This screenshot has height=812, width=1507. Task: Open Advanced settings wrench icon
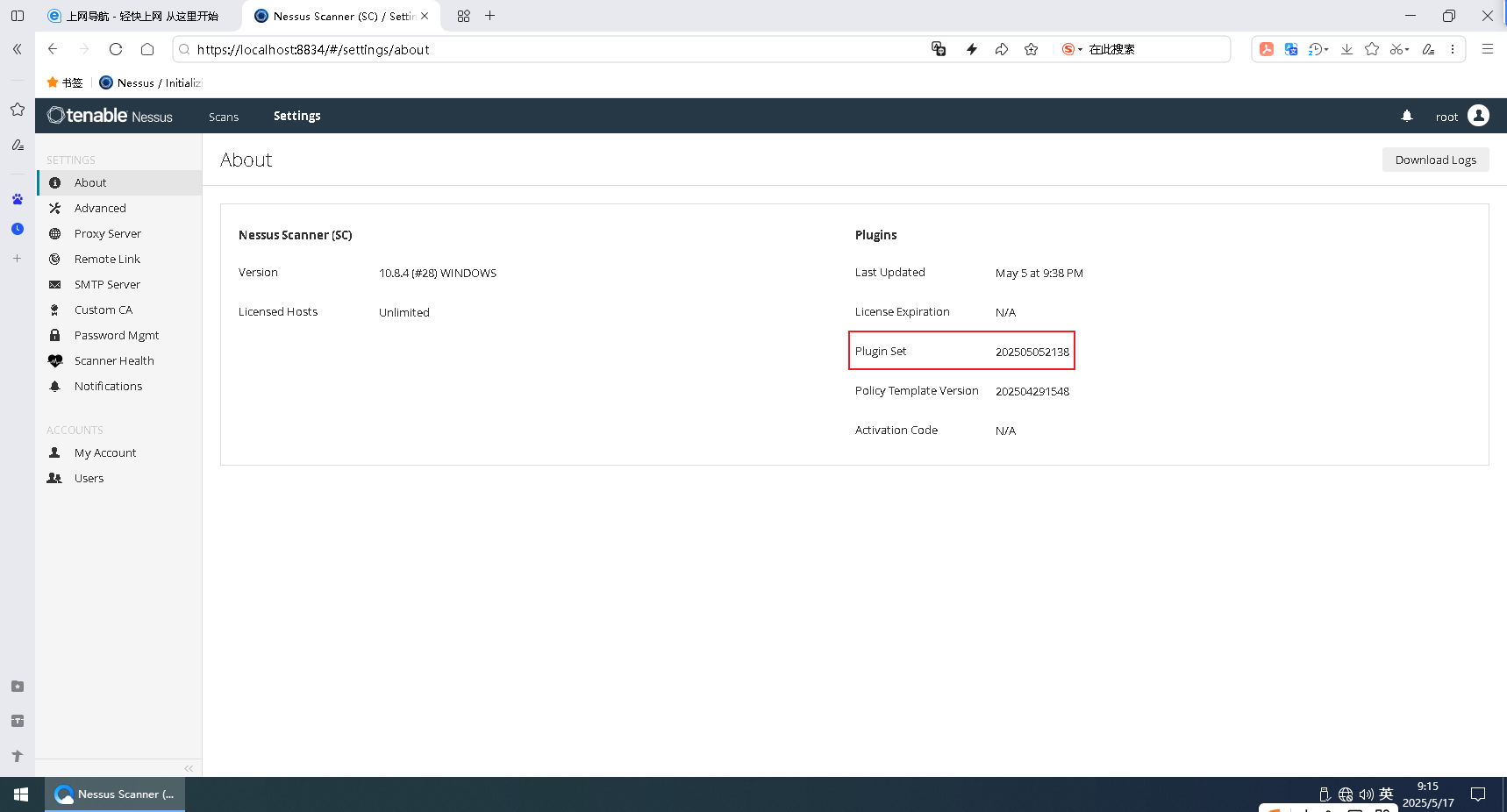pos(55,209)
